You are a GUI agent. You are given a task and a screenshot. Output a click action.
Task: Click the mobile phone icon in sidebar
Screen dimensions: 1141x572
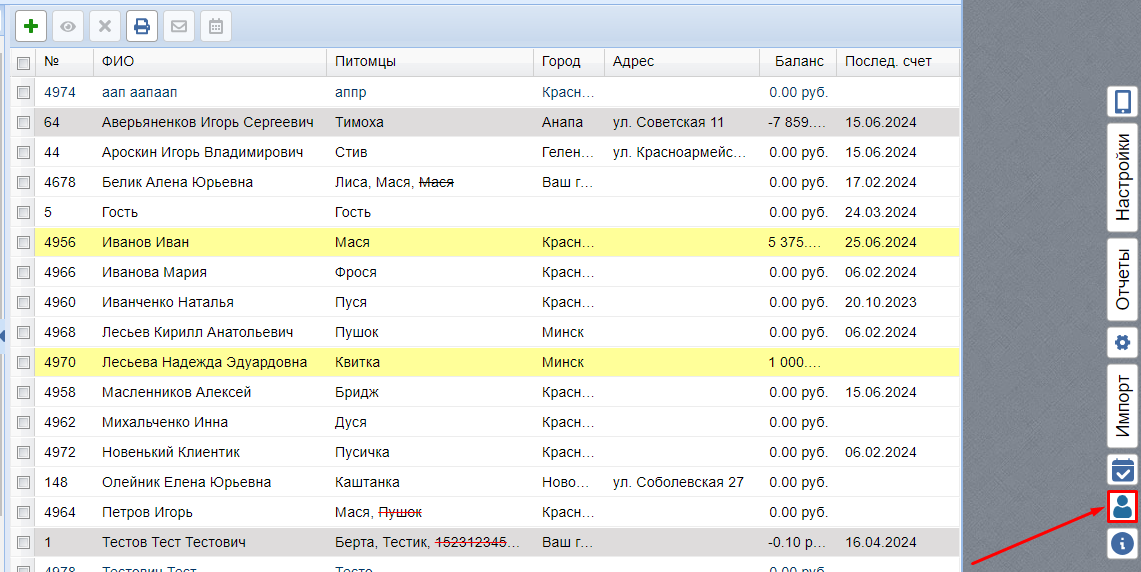(1122, 102)
